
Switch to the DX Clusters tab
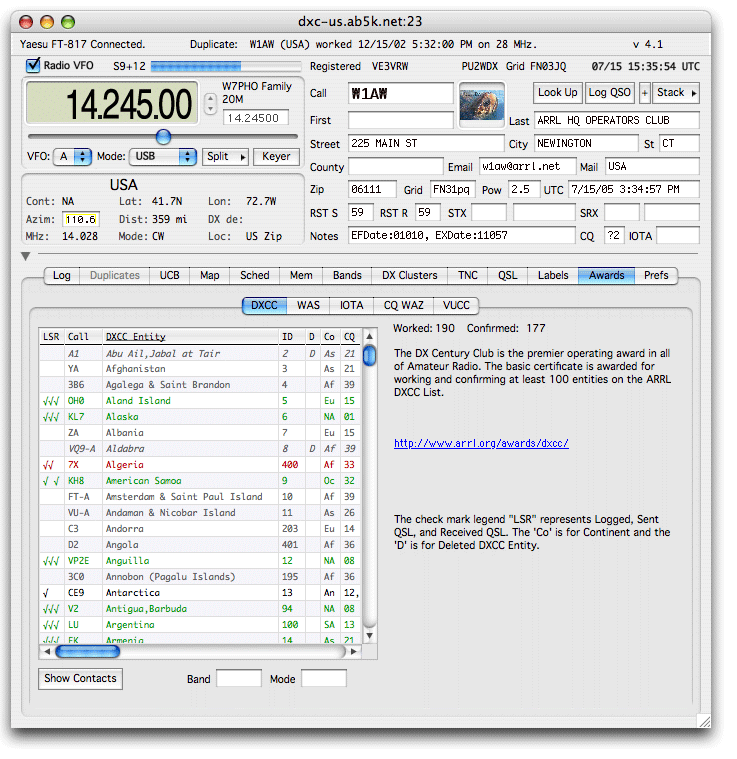click(x=410, y=276)
